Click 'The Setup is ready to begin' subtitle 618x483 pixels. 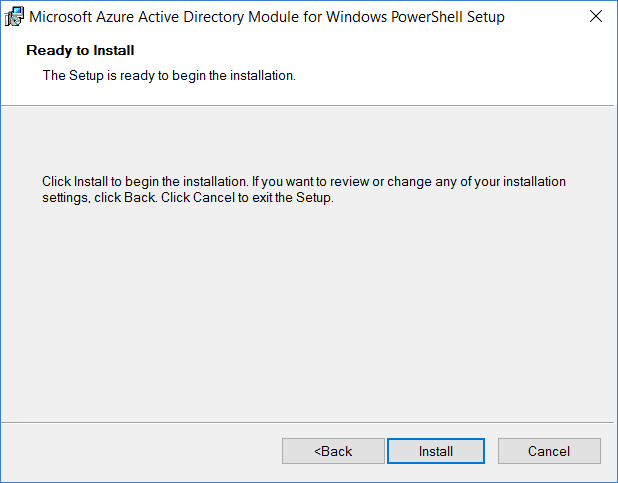click(169, 75)
